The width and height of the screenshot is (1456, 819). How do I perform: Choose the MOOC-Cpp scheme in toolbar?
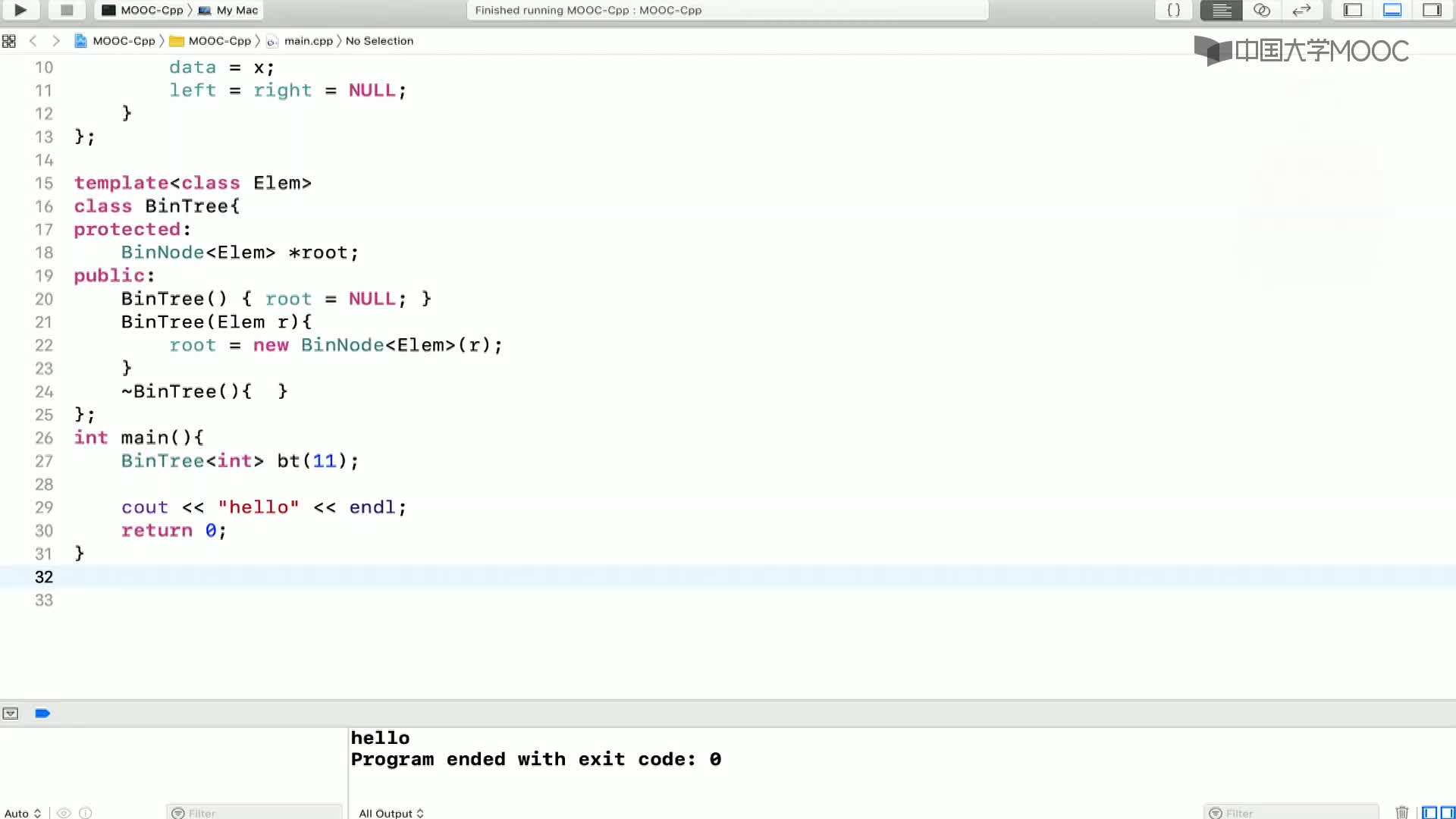click(x=143, y=10)
